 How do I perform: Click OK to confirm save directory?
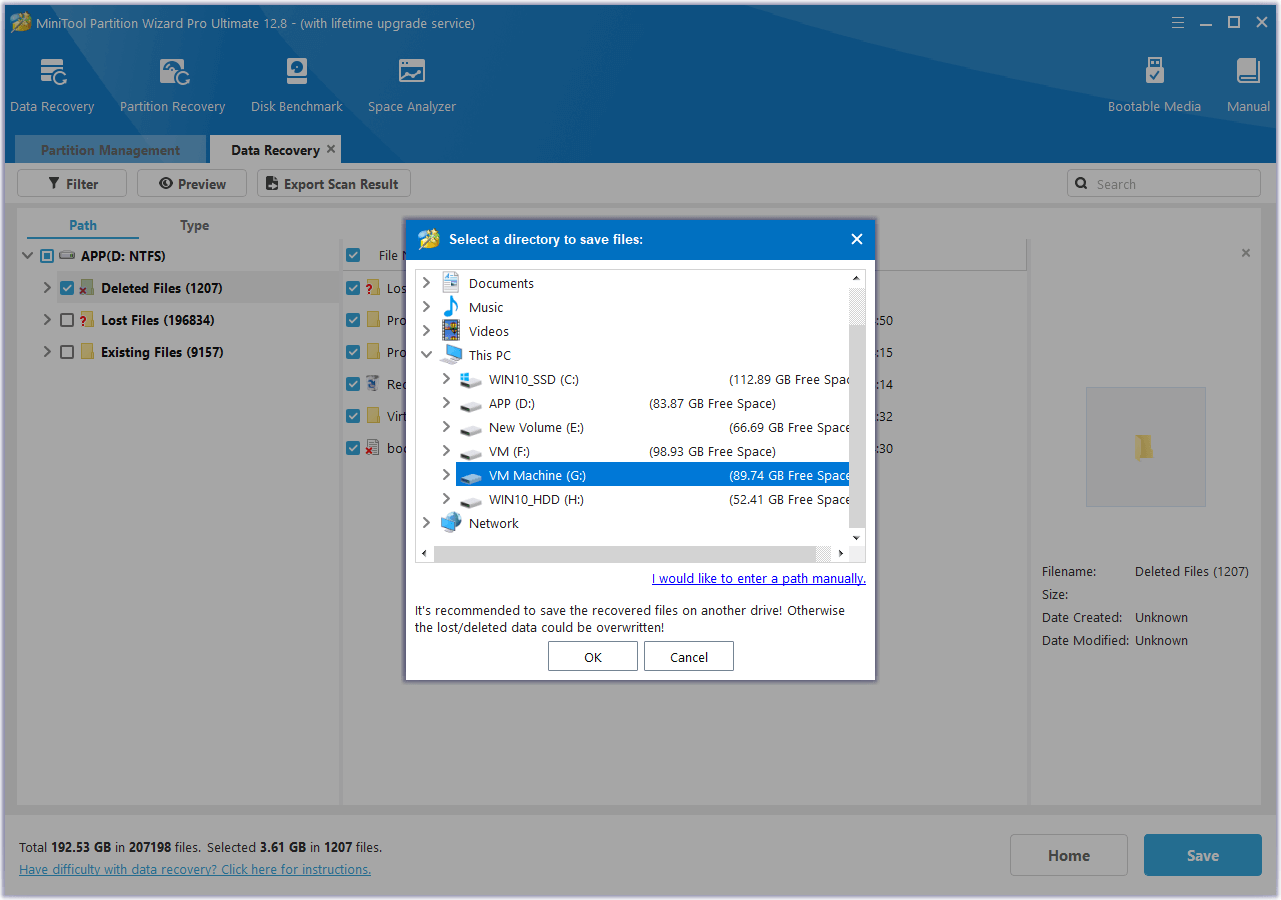click(x=592, y=657)
